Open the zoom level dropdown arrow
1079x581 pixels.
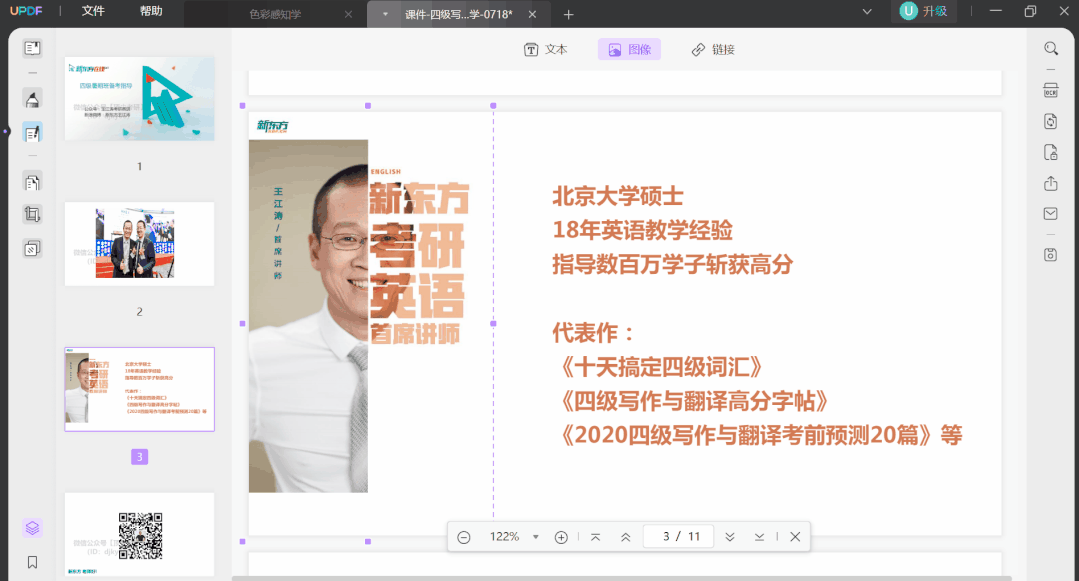[x=535, y=537]
